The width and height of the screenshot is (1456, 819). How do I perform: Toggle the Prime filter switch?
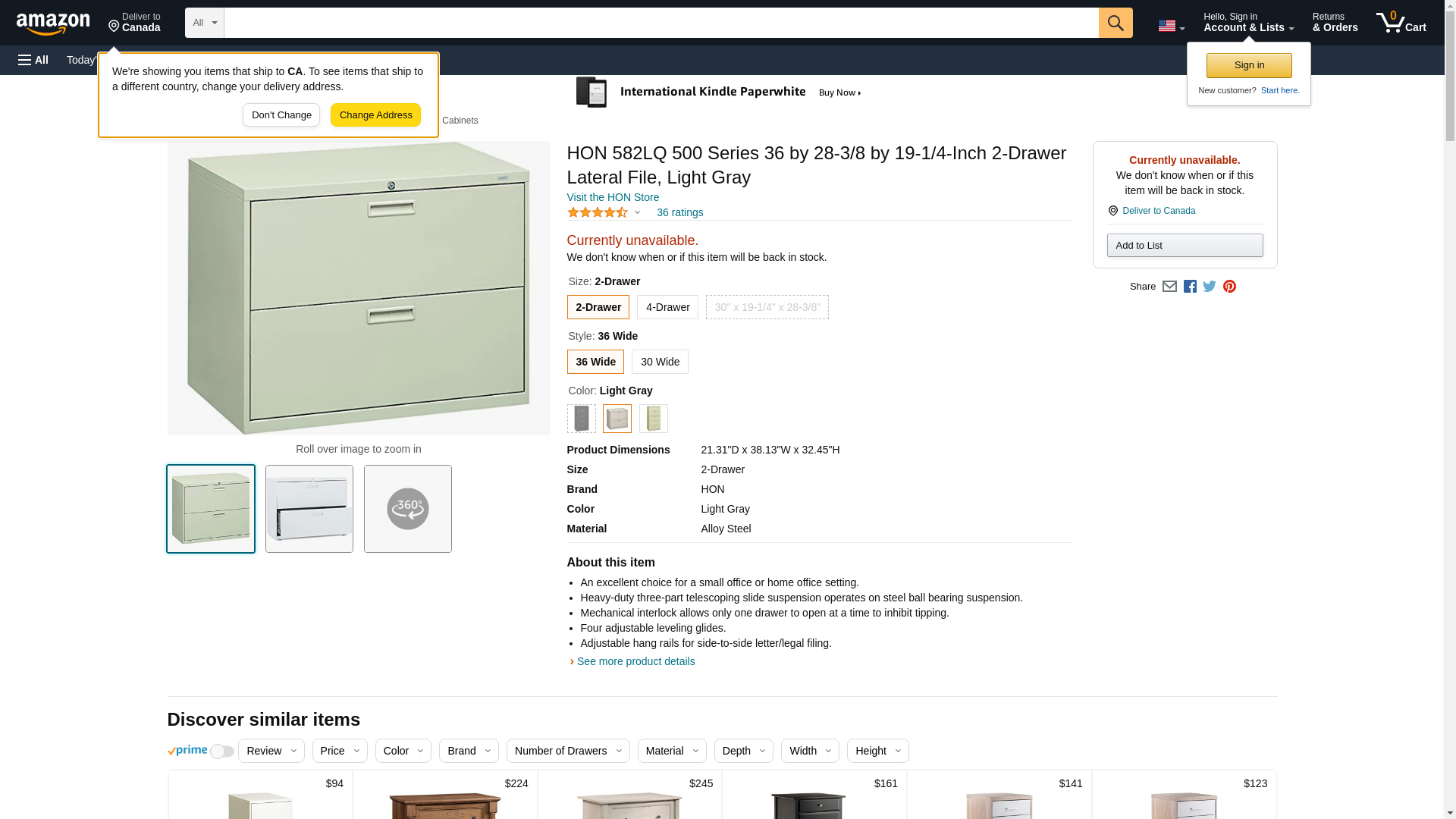coord(222,752)
